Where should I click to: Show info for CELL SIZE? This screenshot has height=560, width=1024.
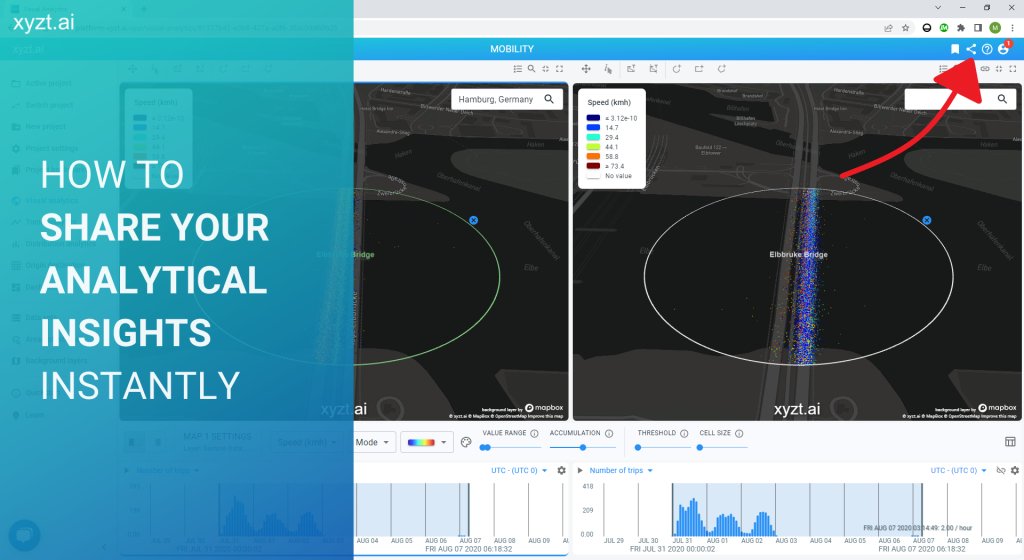point(739,433)
